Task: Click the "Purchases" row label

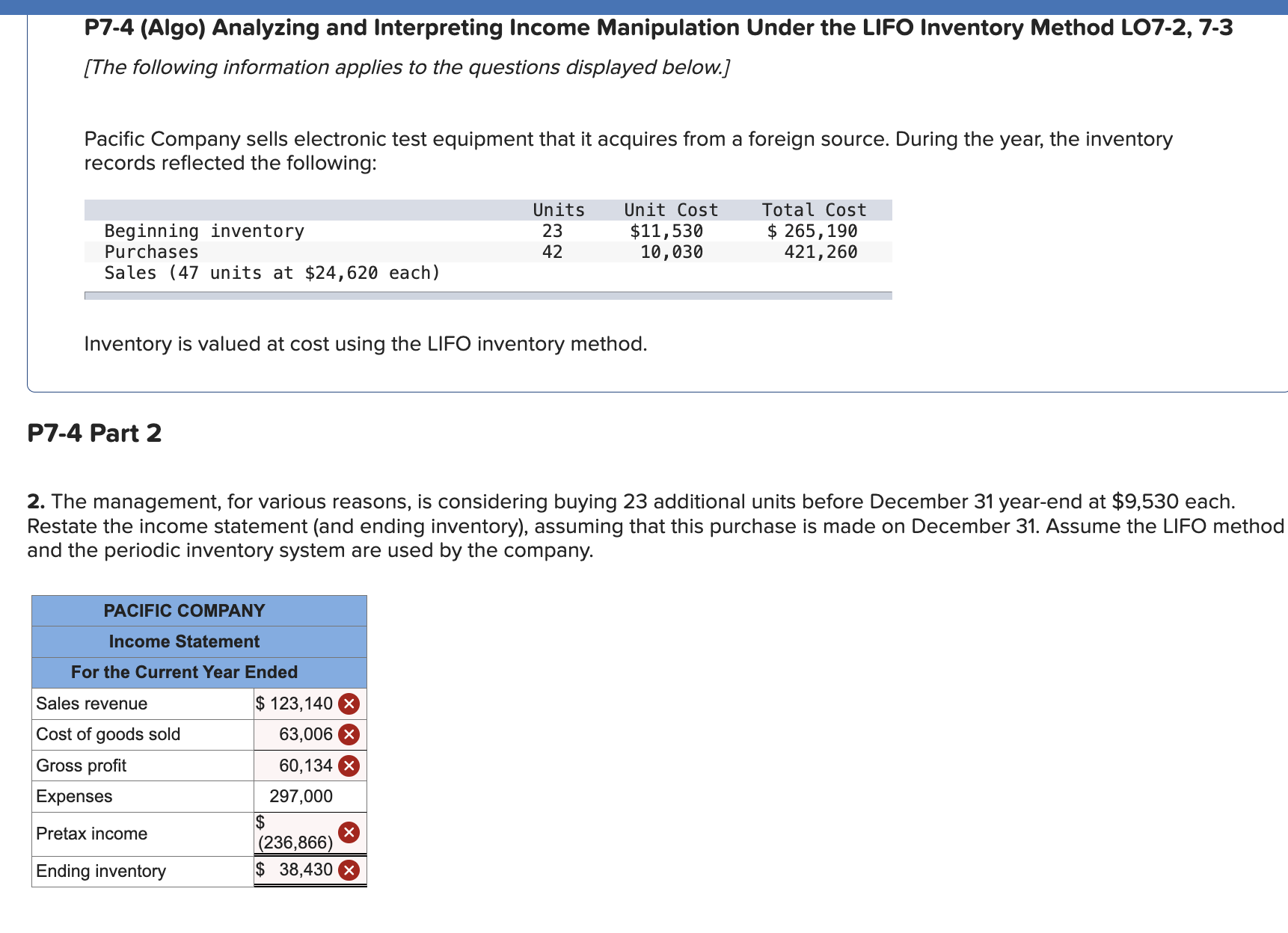Action: pos(152,252)
